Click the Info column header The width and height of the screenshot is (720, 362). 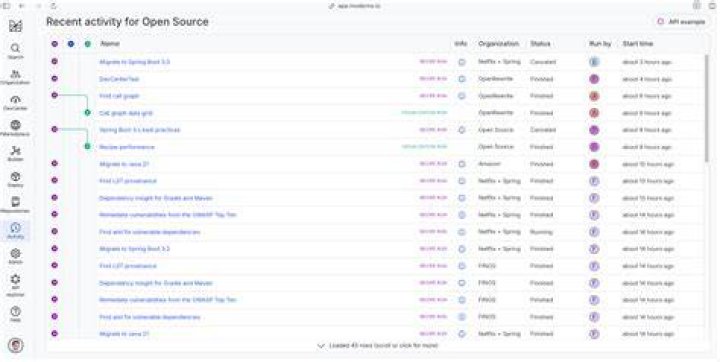point(461,44)
